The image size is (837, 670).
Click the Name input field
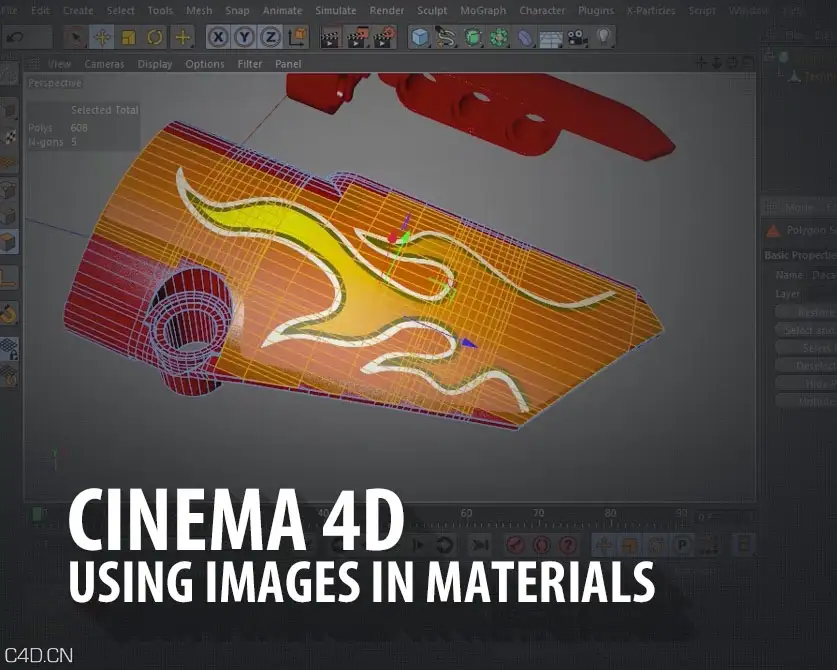(823, 275)
